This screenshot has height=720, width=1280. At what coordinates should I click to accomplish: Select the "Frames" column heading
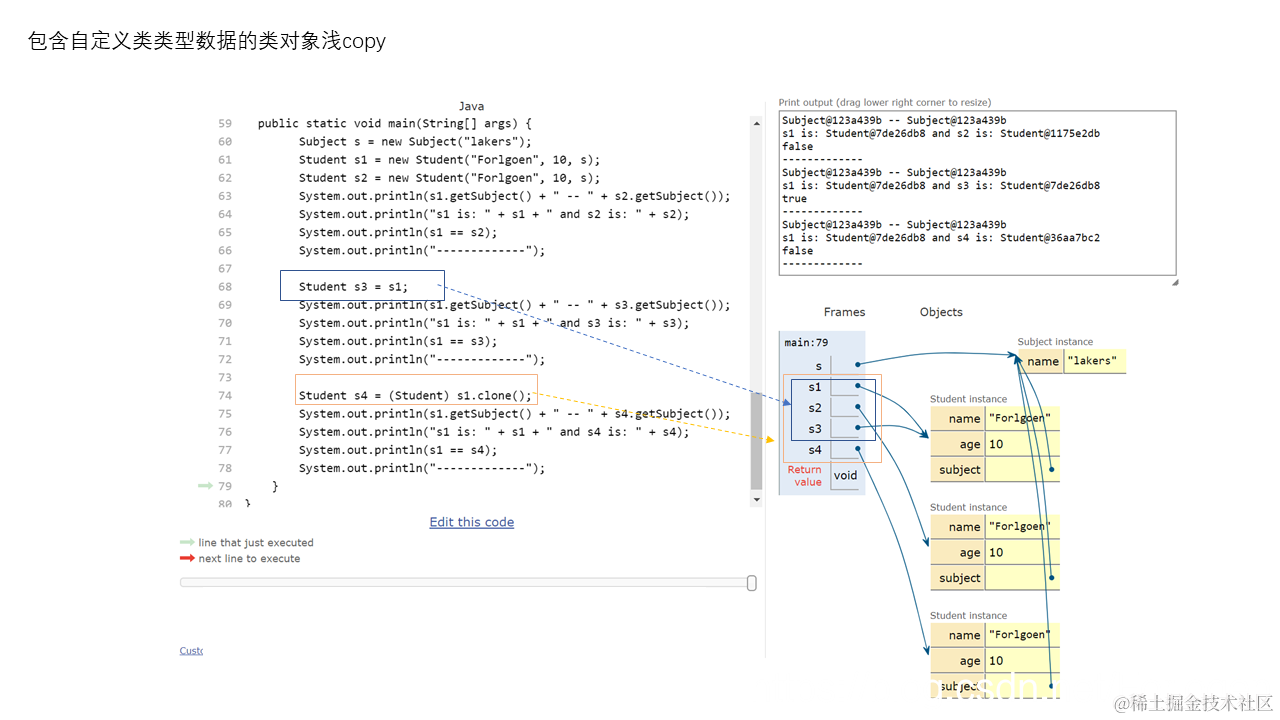pyautogui.click(x=844, y=312)
